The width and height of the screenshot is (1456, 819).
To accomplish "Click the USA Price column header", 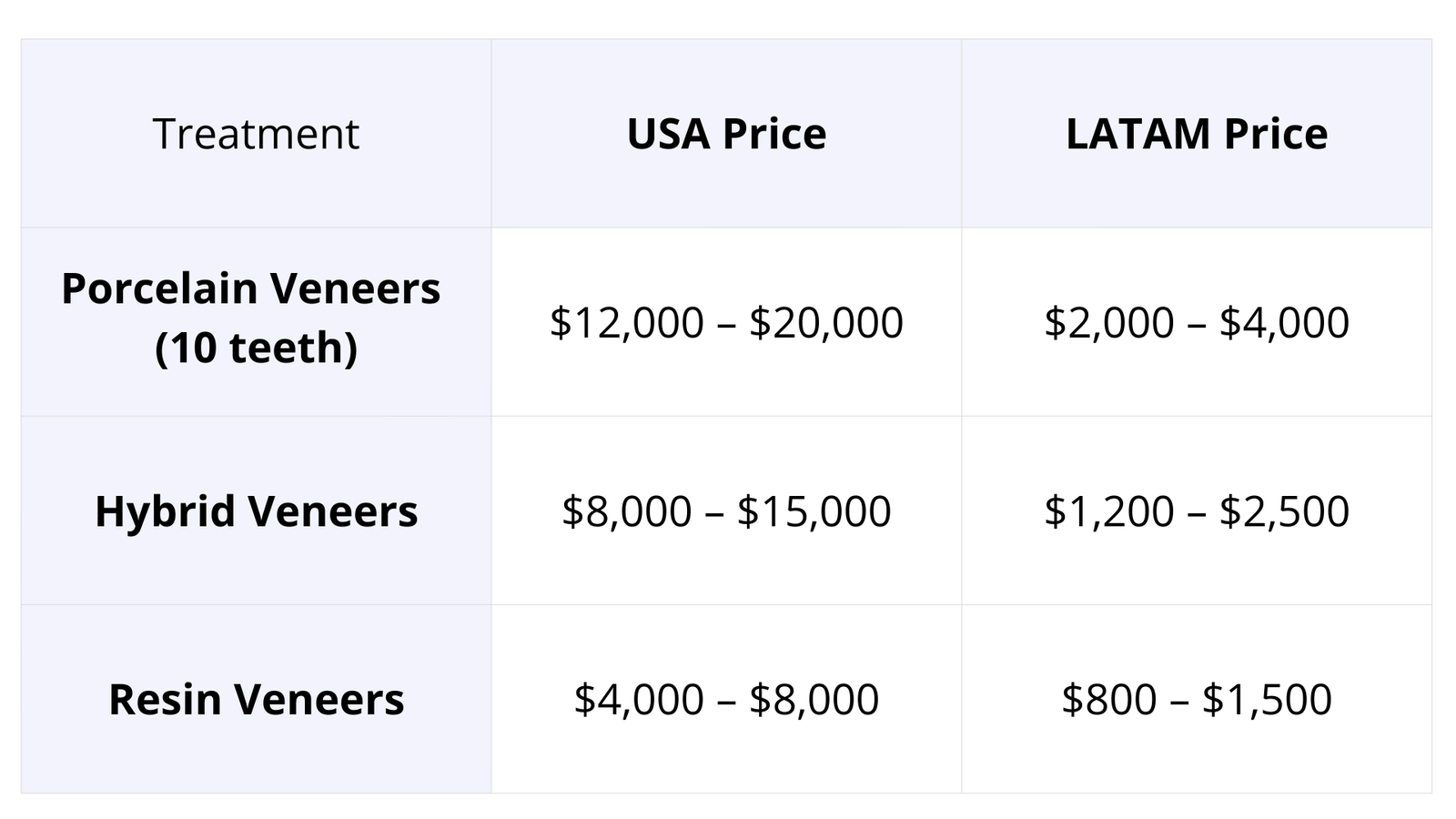I will [726, 134].
